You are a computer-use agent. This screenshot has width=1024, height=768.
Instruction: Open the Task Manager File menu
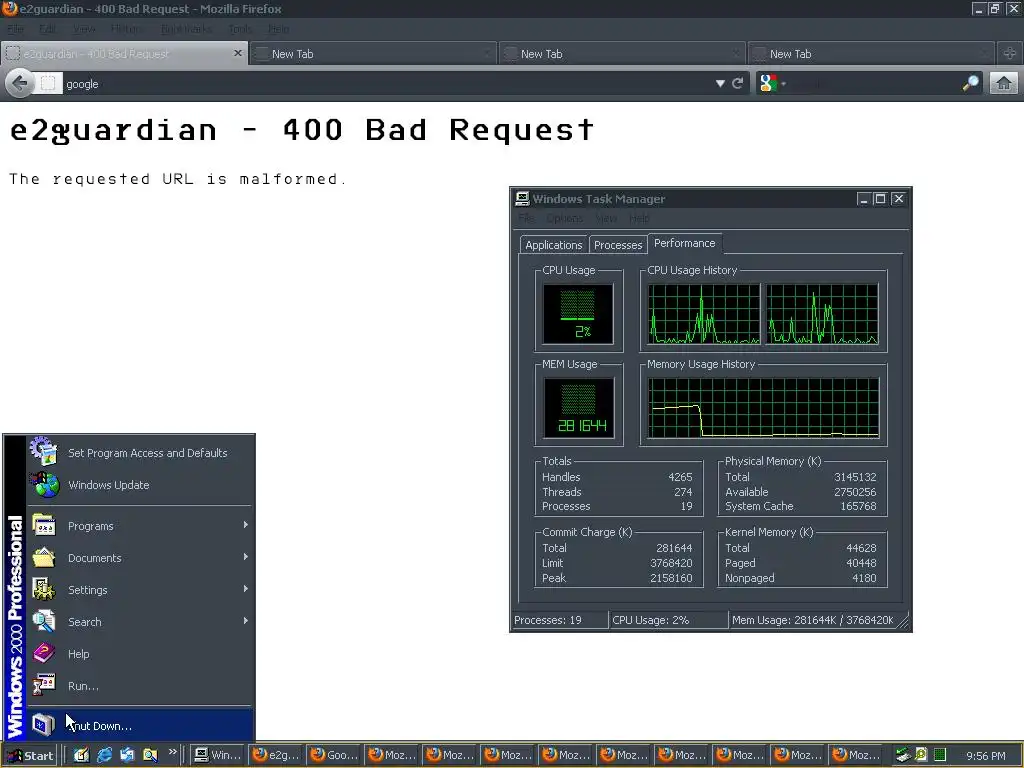click(526, 218)
